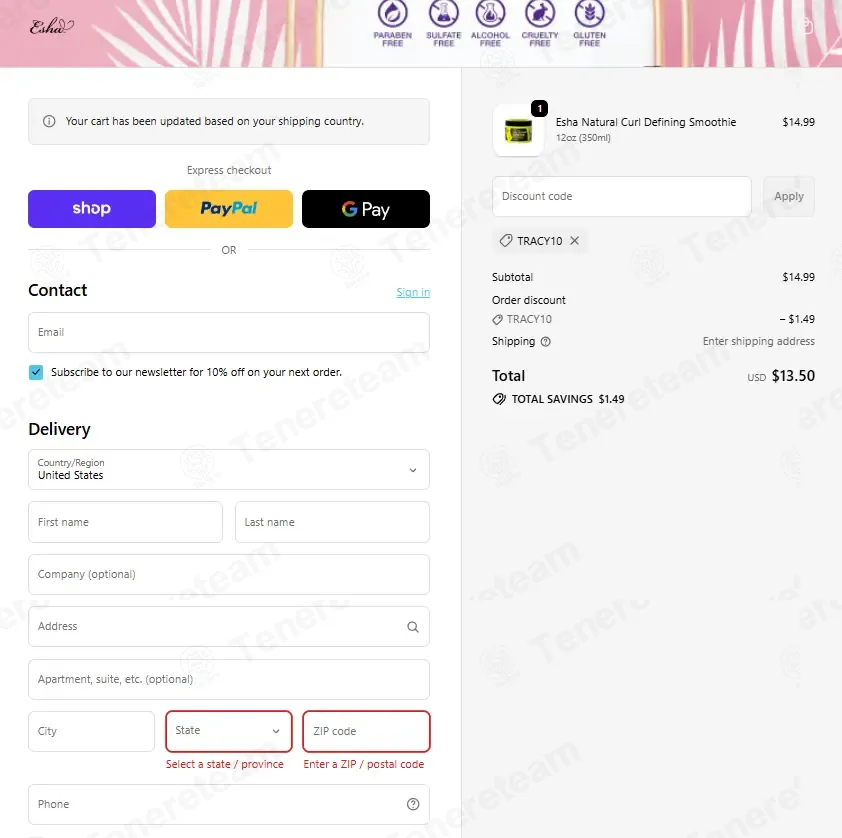The height and width of the screenshot is (838, 842).
Task: Click the address search magnifier icon
Action: tap(412, 626)
